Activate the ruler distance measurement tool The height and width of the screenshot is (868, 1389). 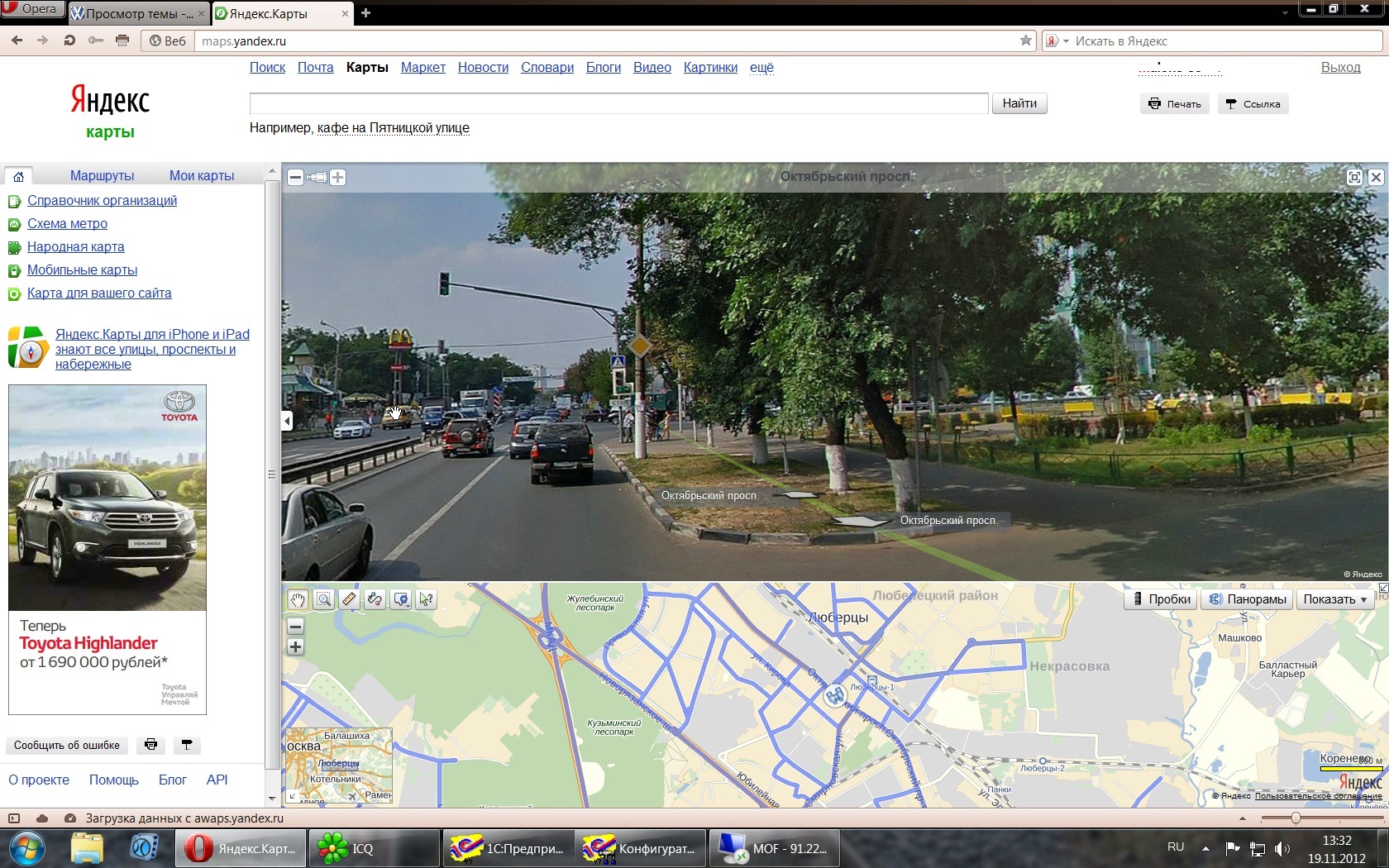(x=349, y=599)
